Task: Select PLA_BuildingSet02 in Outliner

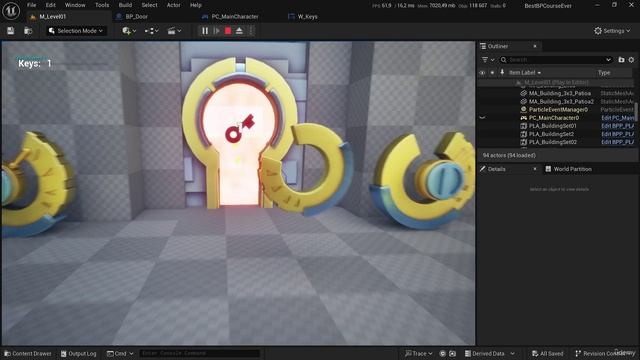Action: (x=553, y=142)
